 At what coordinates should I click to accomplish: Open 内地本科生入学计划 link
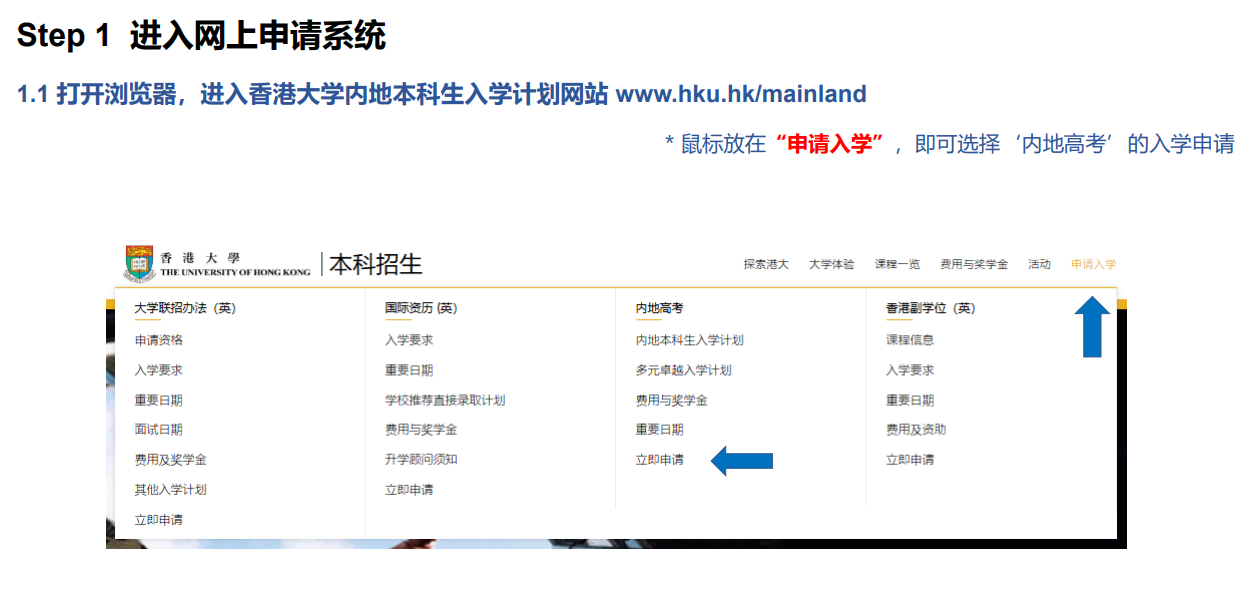point(689,340)
